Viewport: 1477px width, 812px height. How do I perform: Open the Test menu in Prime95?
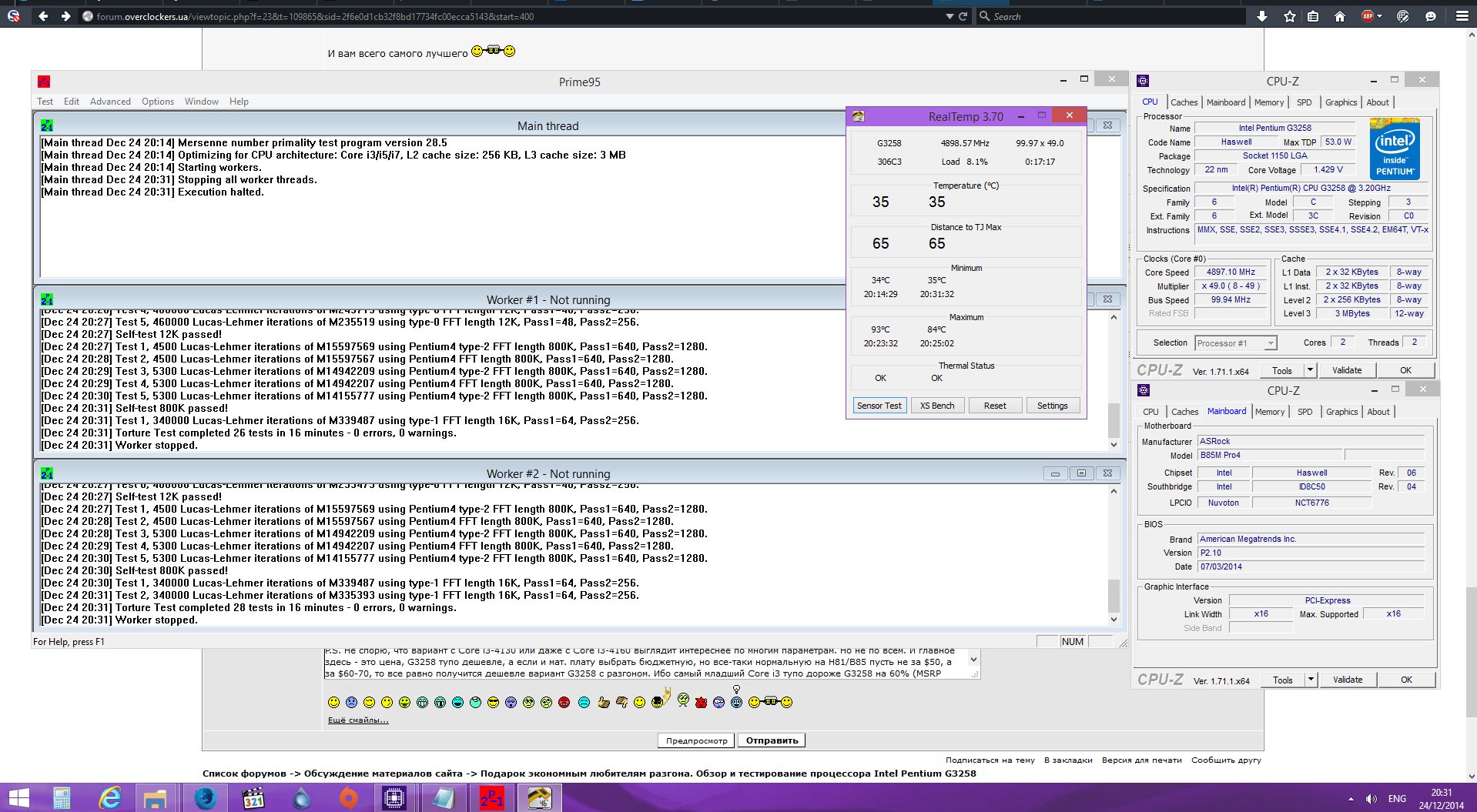(x=45, y=102)
